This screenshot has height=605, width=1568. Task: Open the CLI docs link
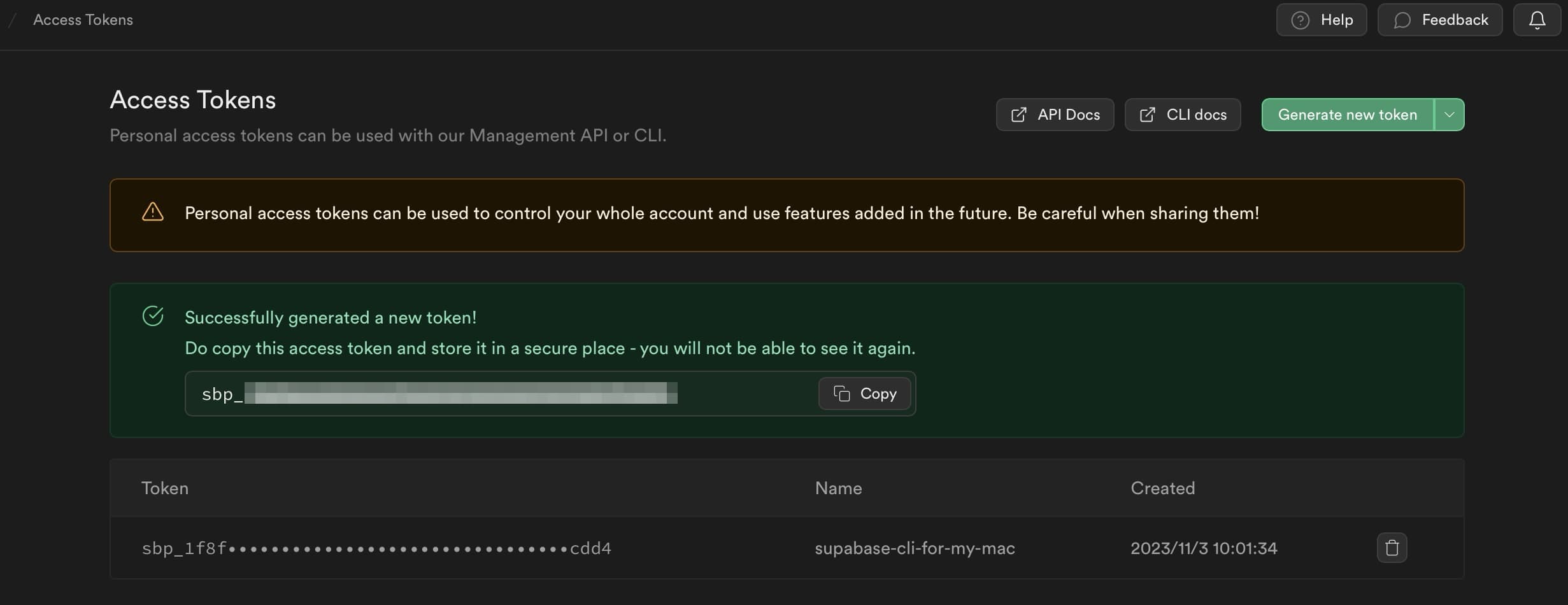(1183, 115)
